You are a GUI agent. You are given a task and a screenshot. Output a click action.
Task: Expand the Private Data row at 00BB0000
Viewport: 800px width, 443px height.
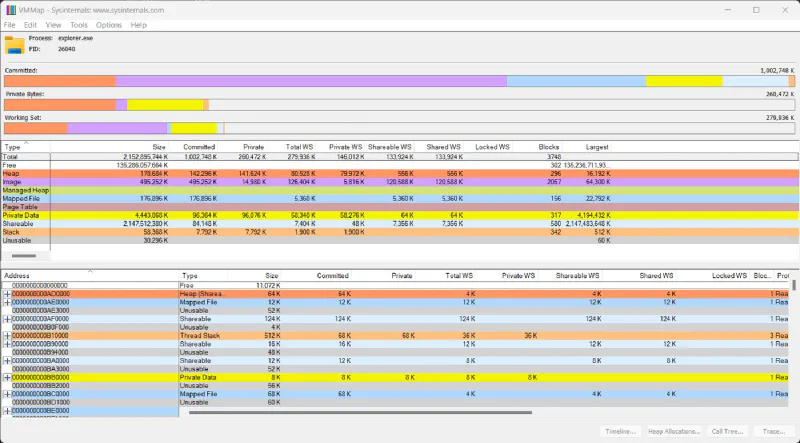[7, 378]
